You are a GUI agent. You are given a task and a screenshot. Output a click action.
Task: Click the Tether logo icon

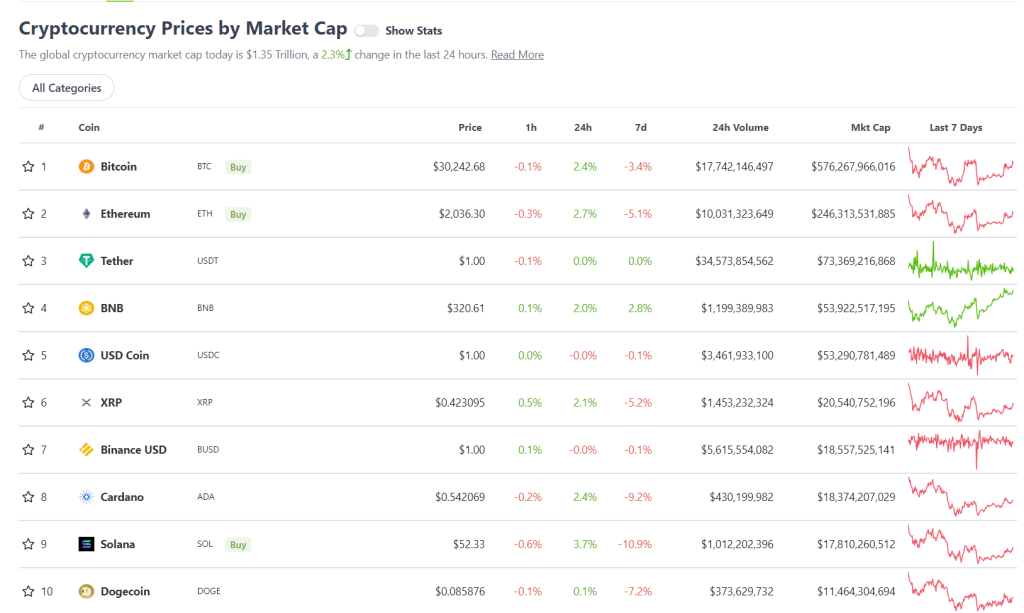pyautogui.click(x=86, y=261)
